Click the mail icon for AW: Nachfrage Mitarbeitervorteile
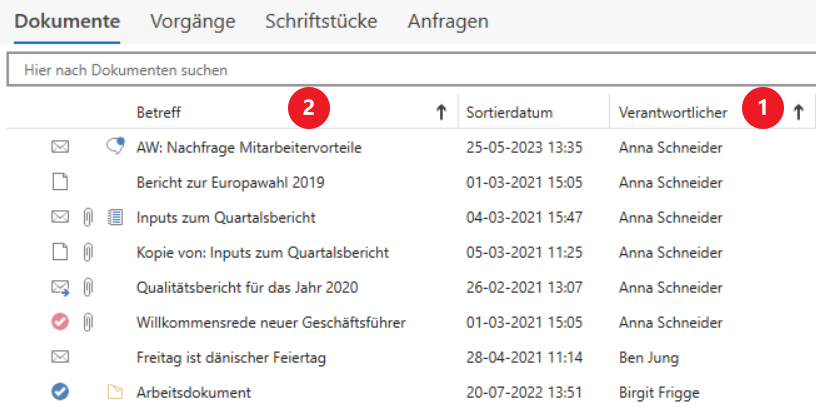The width and height of the screenshot is (816, 410). (60, 148)
